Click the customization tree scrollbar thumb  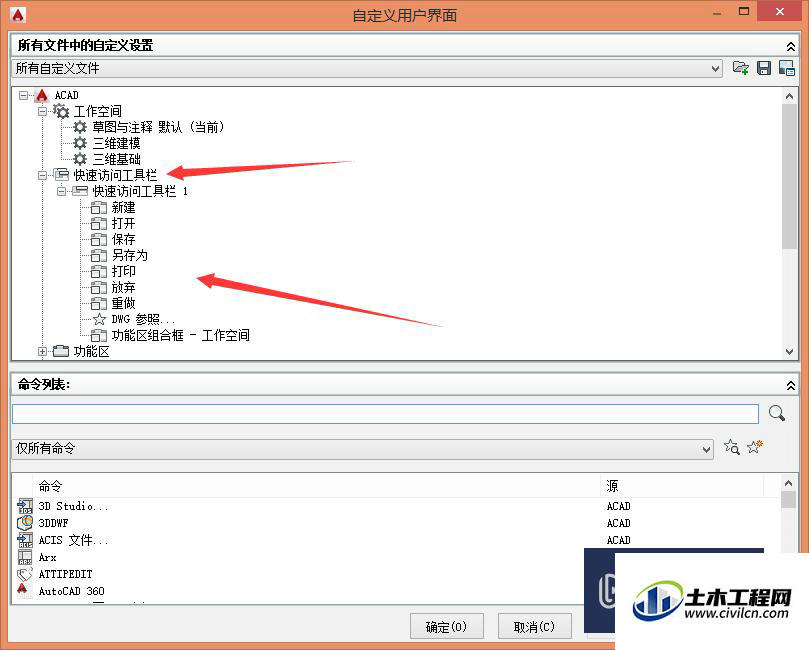(789, 176)
